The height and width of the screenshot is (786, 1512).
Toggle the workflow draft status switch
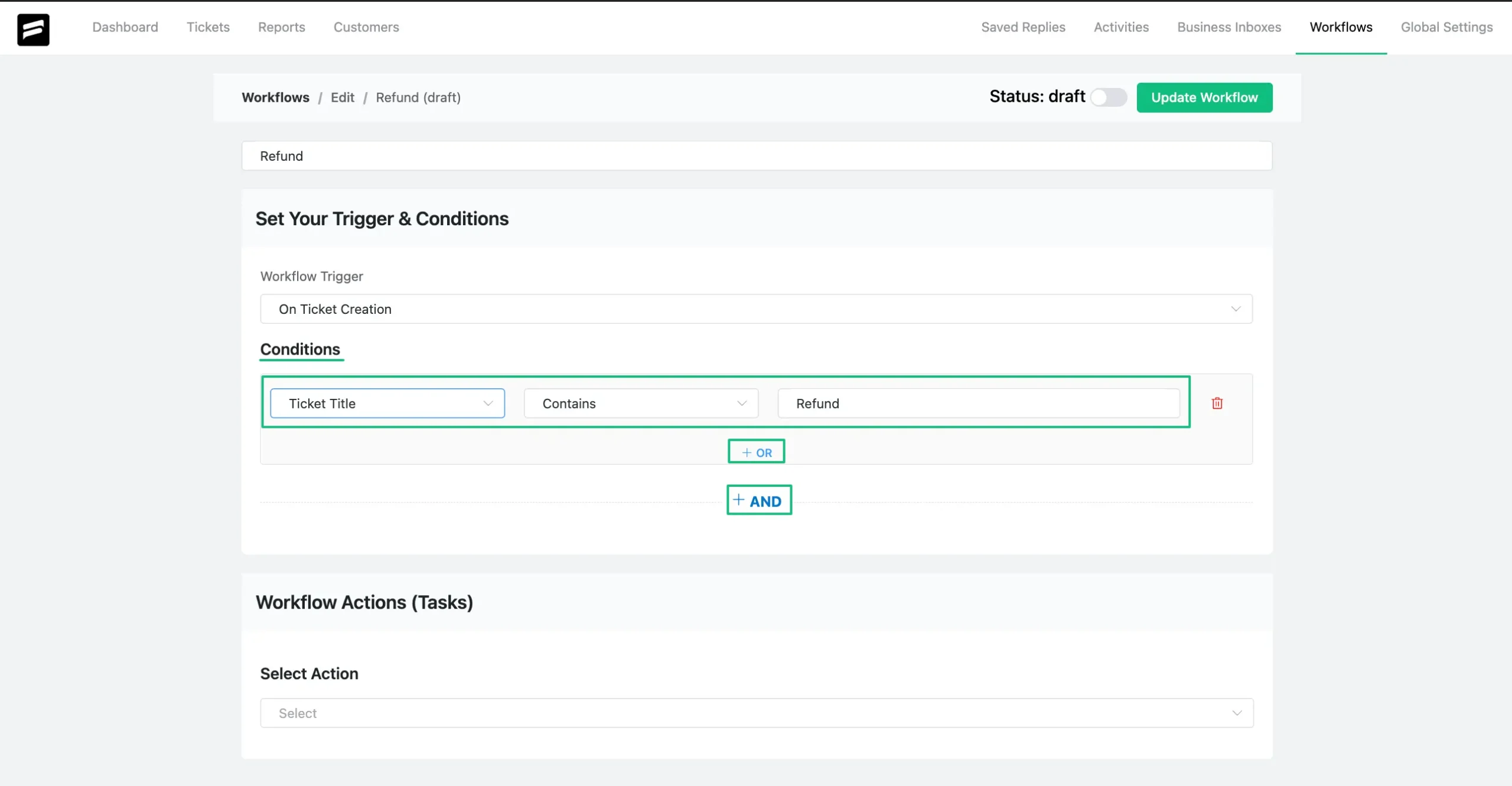pyautogui.click(x=1109, y=98)
